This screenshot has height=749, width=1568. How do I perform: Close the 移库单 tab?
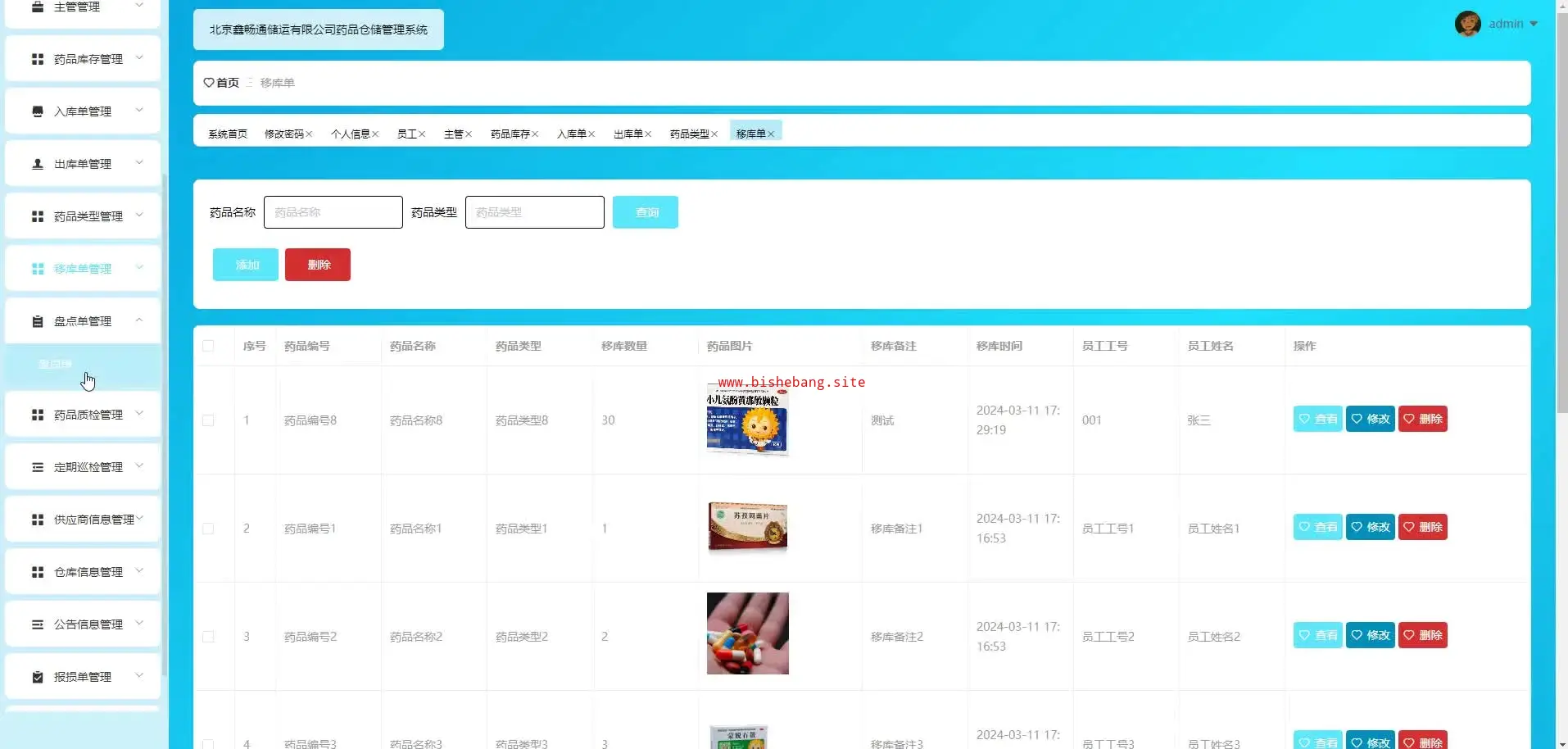click(x=771, y=134)
